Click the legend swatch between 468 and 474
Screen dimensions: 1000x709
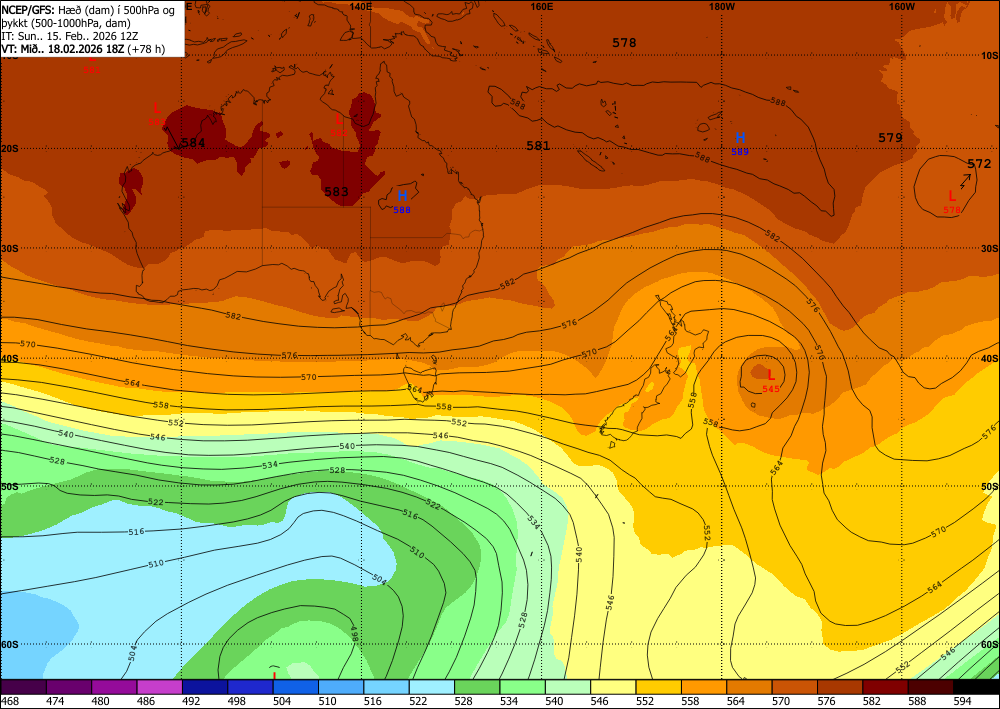coord(24,687)
